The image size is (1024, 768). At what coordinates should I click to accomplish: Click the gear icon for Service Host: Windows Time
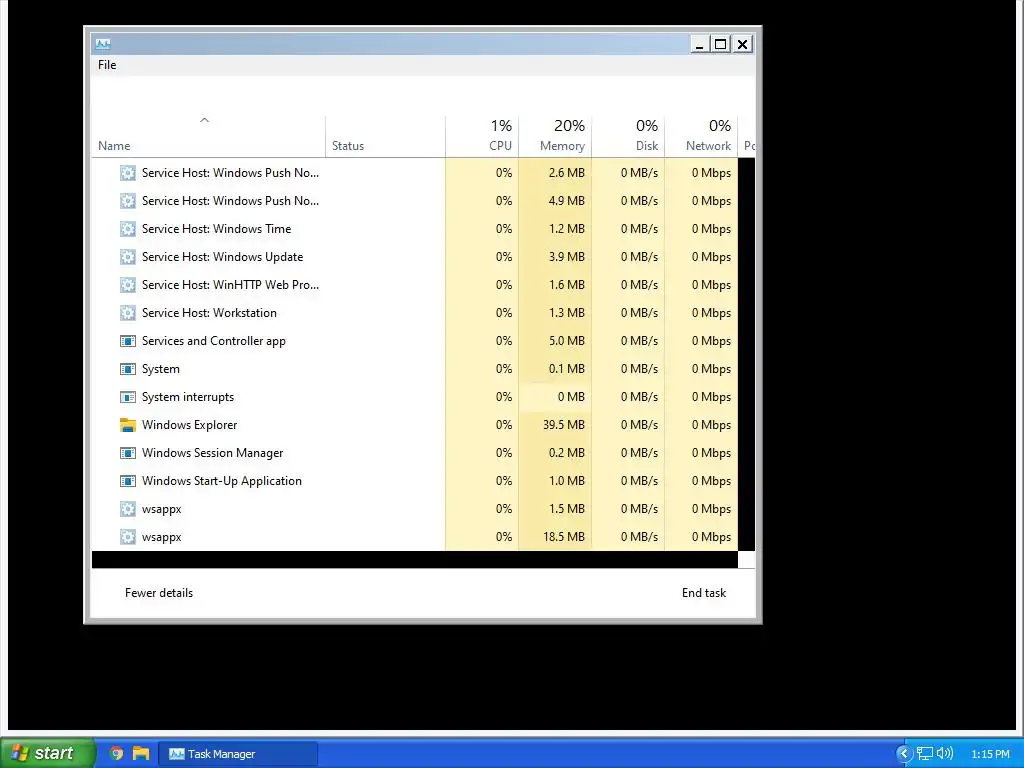[128, 229]
